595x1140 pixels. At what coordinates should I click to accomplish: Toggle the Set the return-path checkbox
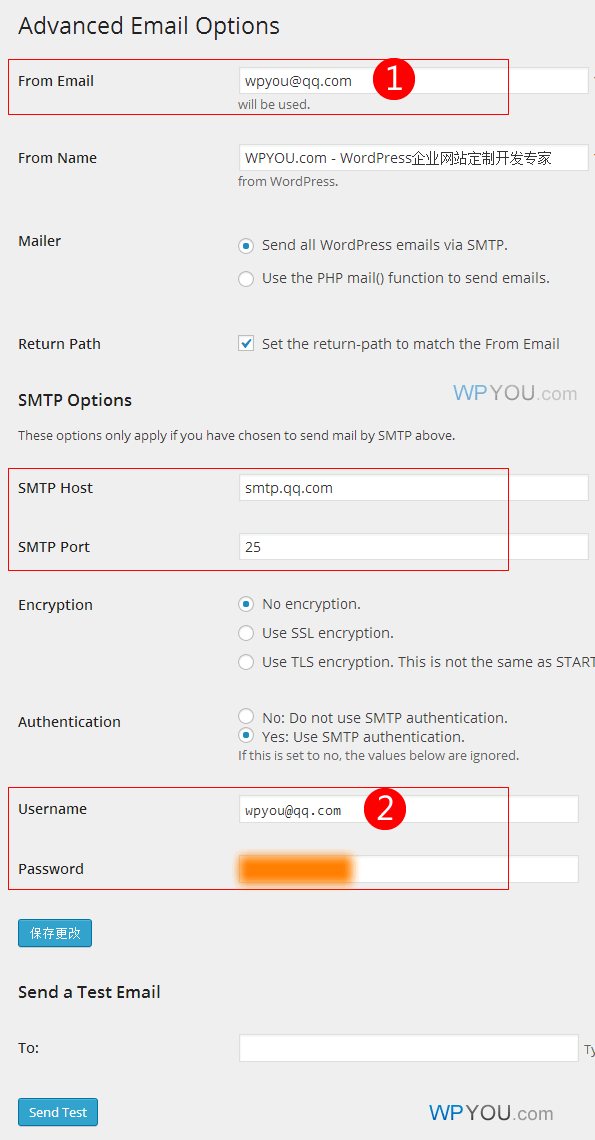click(x=247, y=343)
